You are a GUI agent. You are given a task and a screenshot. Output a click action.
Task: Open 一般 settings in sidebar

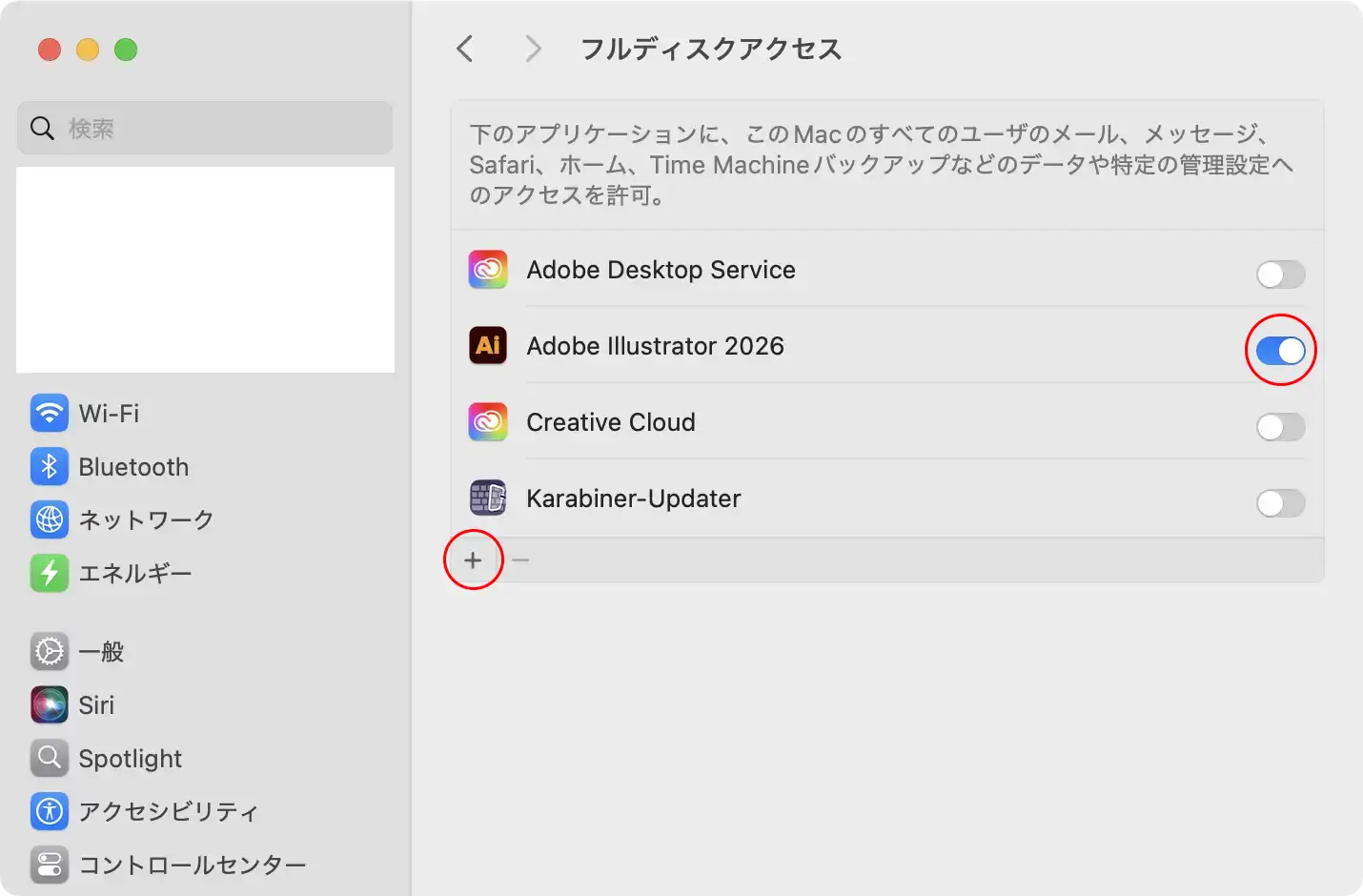pos(101,652)
